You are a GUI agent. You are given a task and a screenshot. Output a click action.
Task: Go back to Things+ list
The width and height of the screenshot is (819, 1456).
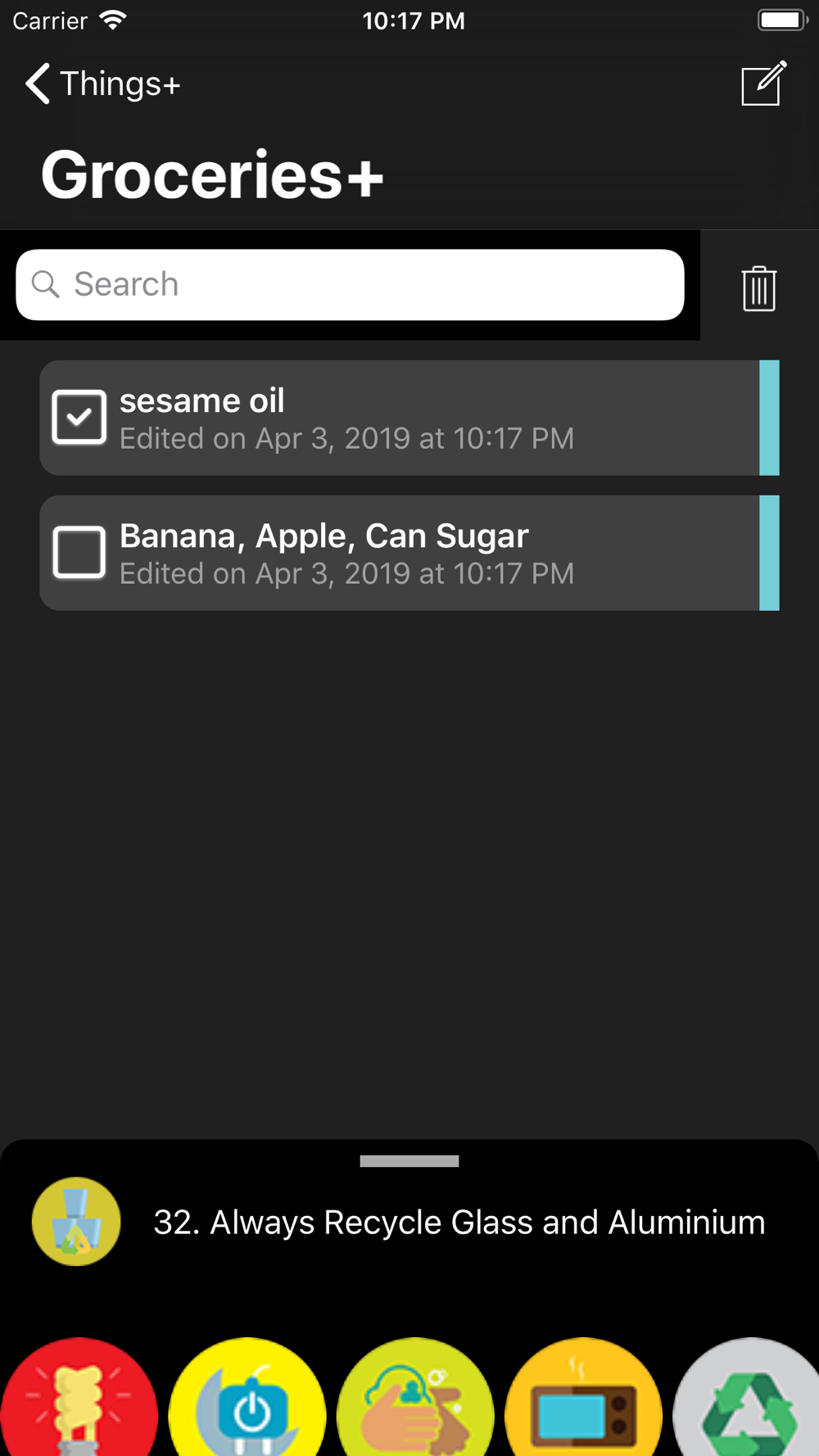103,84
